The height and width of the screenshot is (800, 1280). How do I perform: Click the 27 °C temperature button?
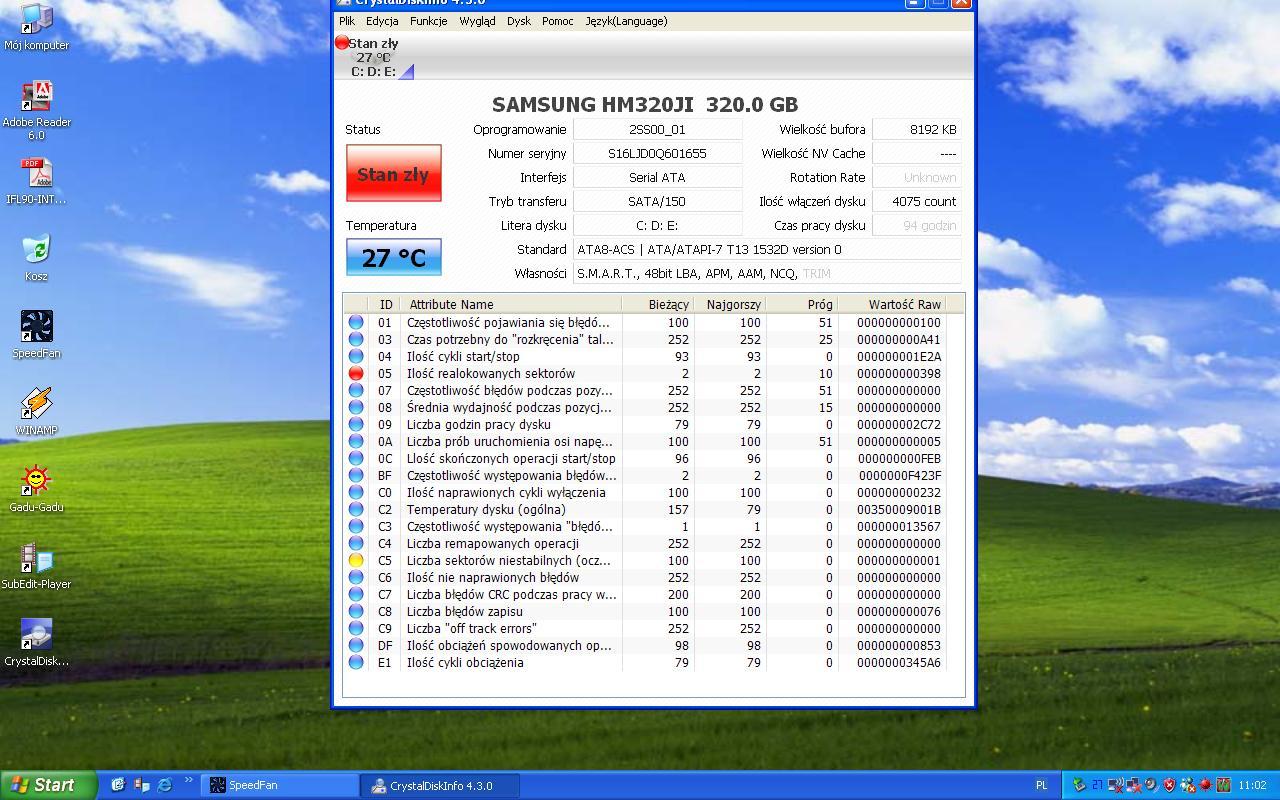click(x=393, y=257)
